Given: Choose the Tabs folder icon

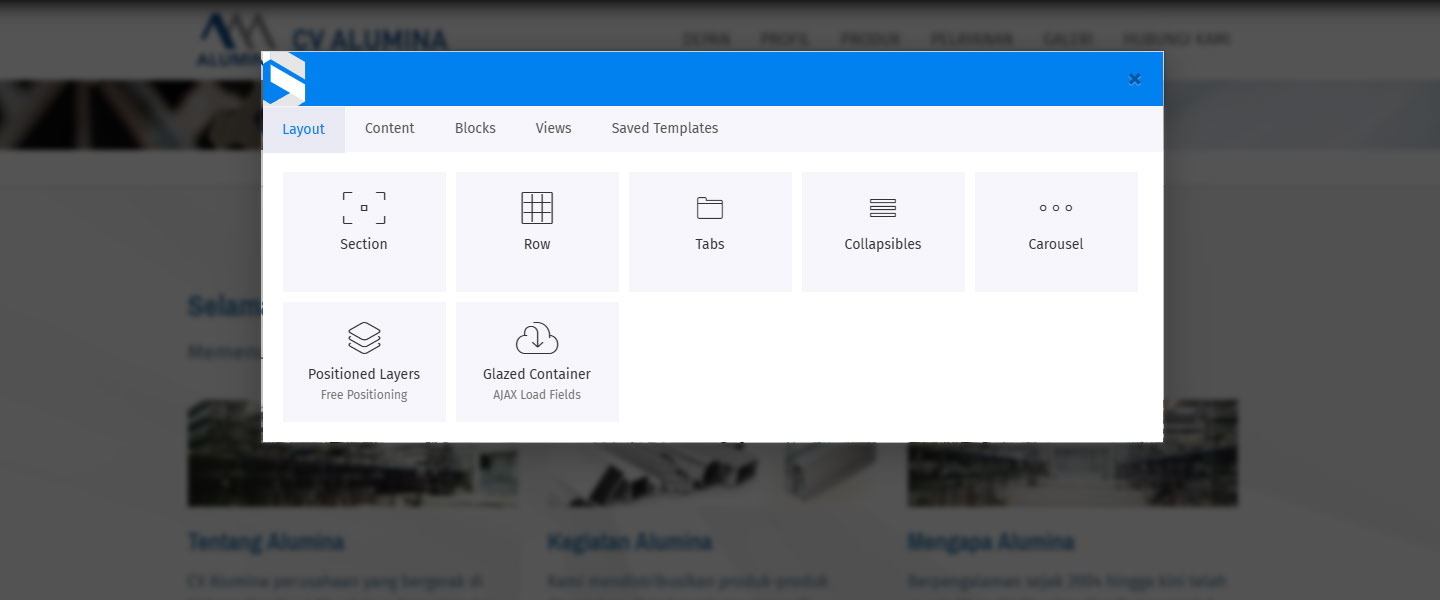Looking at the screenshot, I should click(x=710, y=208).
